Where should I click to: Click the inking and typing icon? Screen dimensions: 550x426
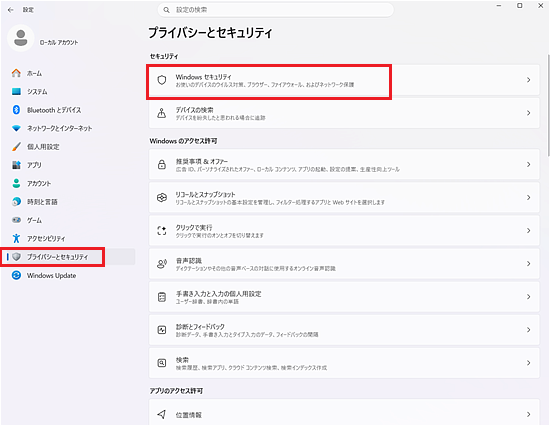point(162,297)
